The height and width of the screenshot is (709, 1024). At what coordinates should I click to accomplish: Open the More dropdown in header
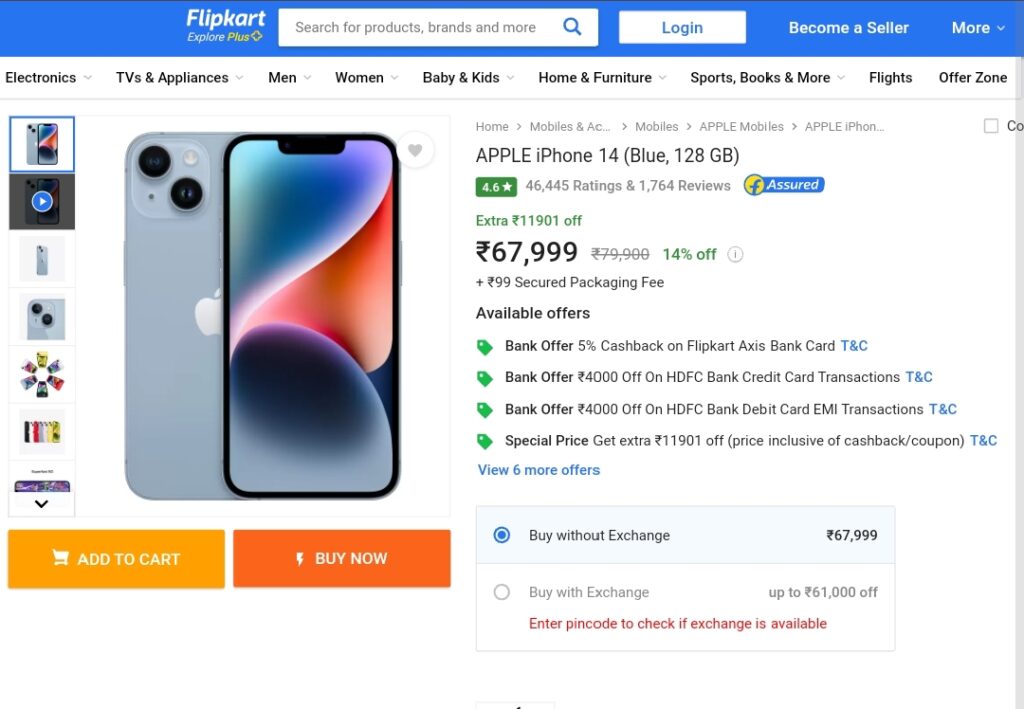click(x=978, y=27)
